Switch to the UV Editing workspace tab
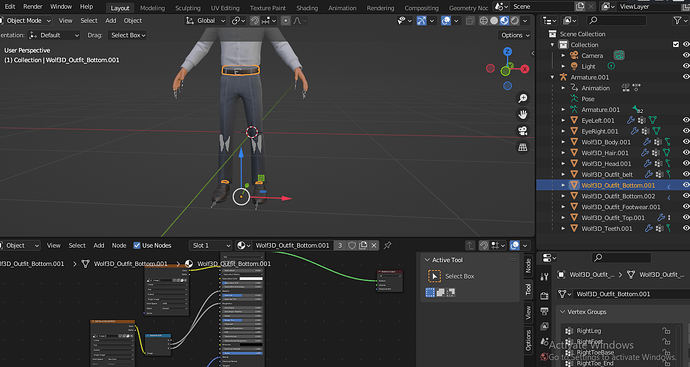This screenshot has height=367, width=690. (225, 8)
